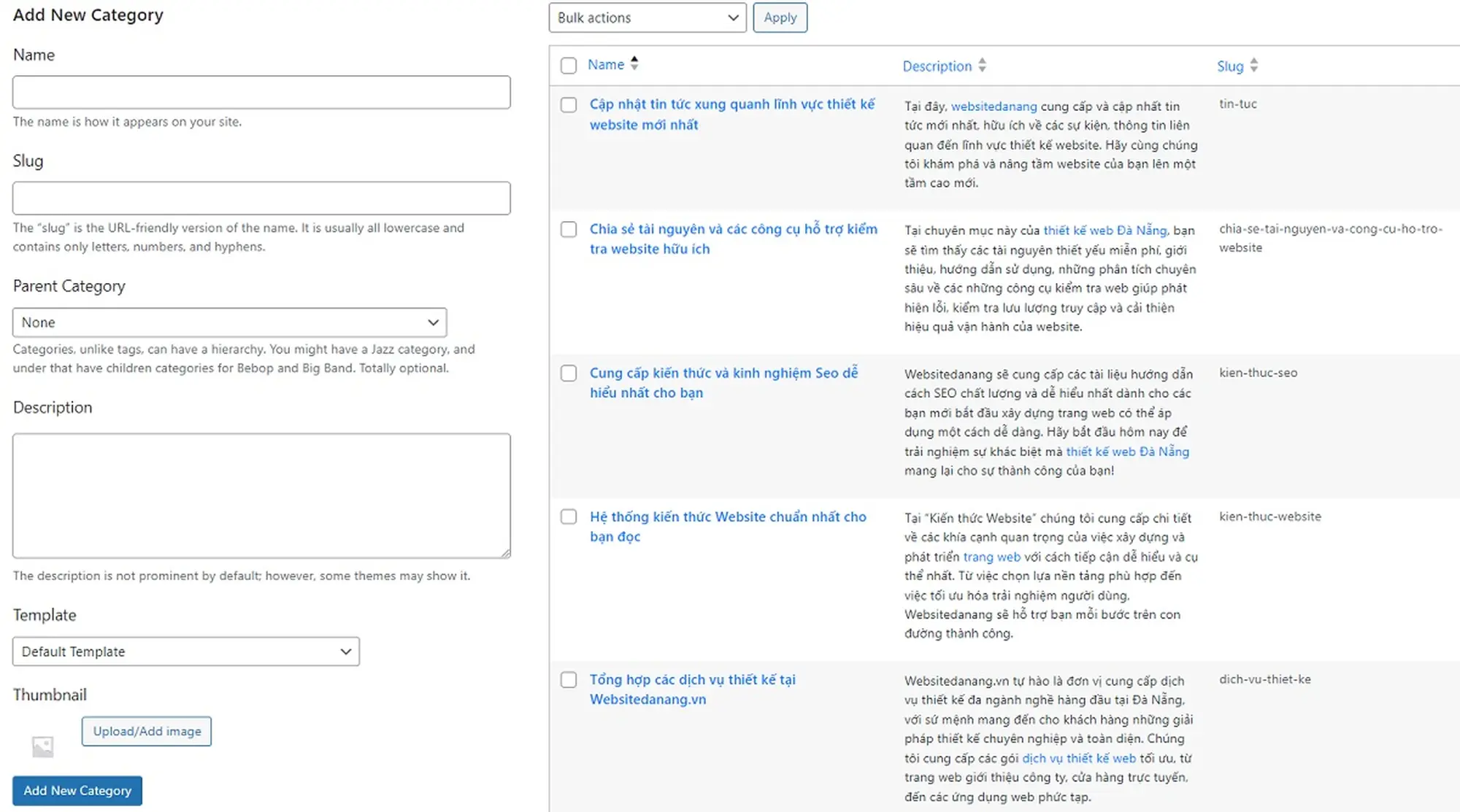Click into the Description textarea
The image size is (1460, 812).
click(261, 496)
